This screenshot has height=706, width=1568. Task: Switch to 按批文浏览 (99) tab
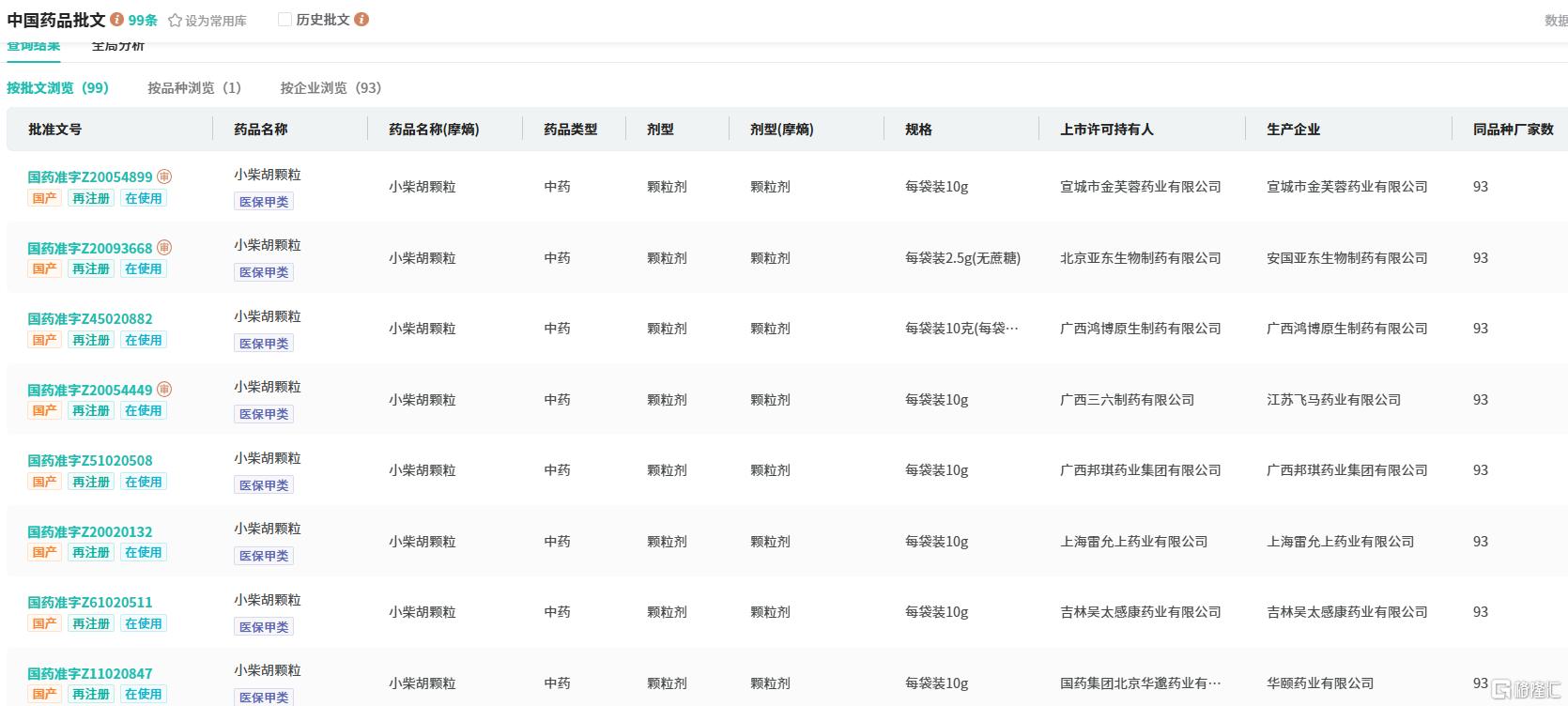click(x=57, y=87)
